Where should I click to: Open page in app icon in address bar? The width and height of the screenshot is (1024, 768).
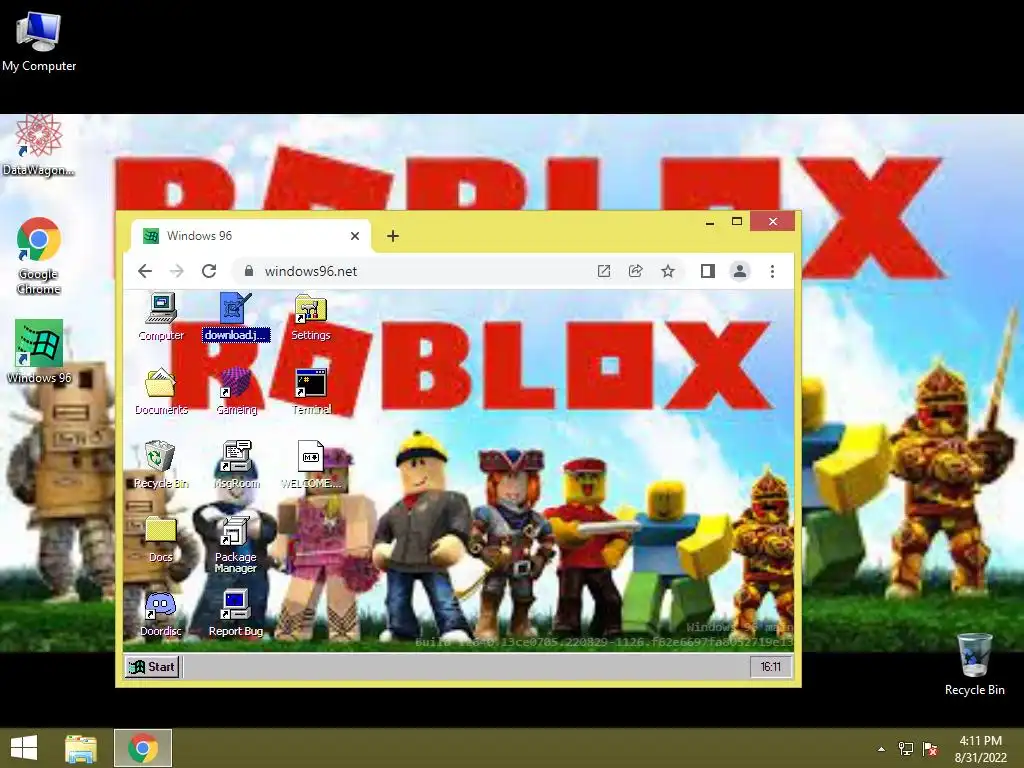point(604,271)
